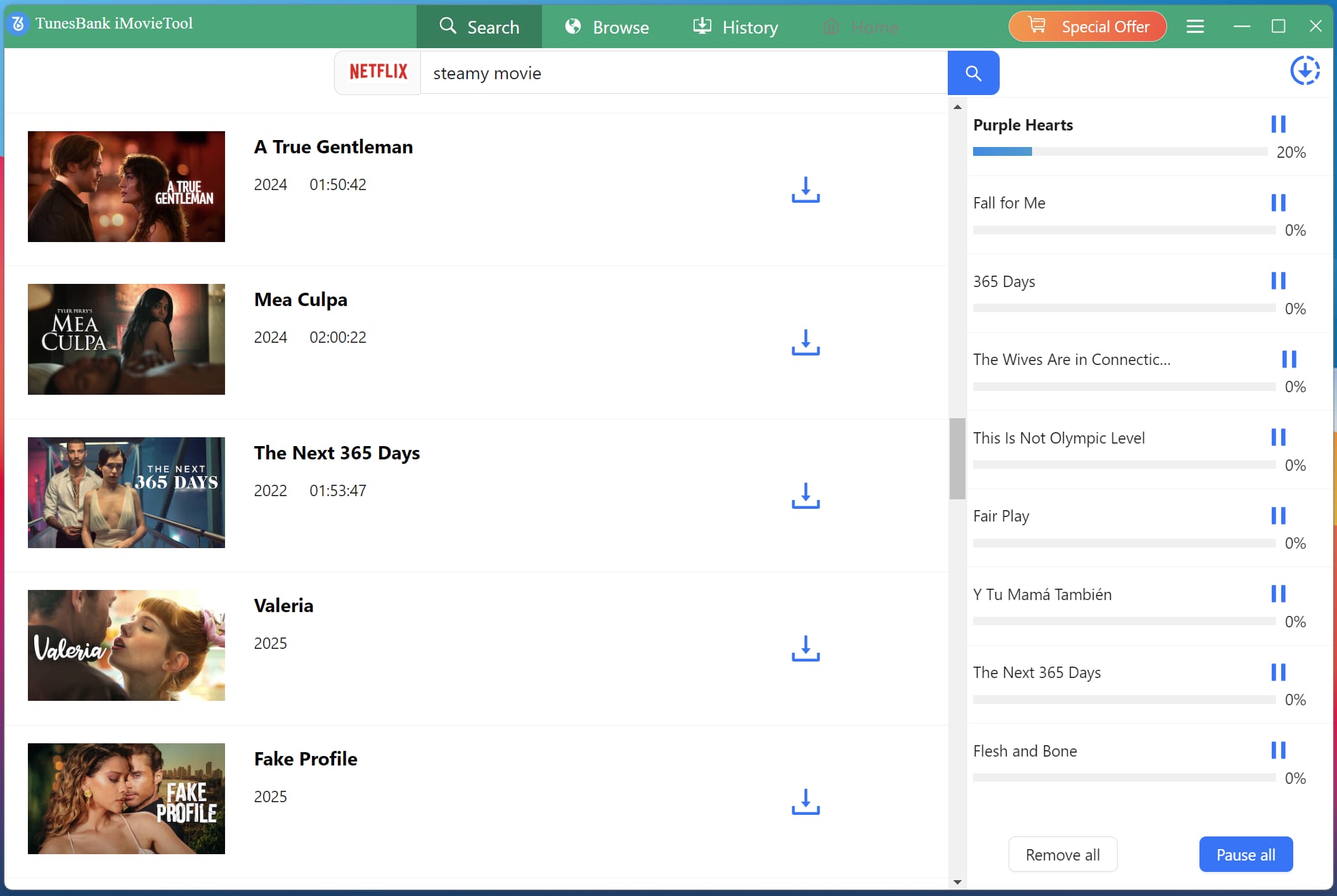Pause the Fall for Me download
1337x896 pixels.
(1278, 203)
